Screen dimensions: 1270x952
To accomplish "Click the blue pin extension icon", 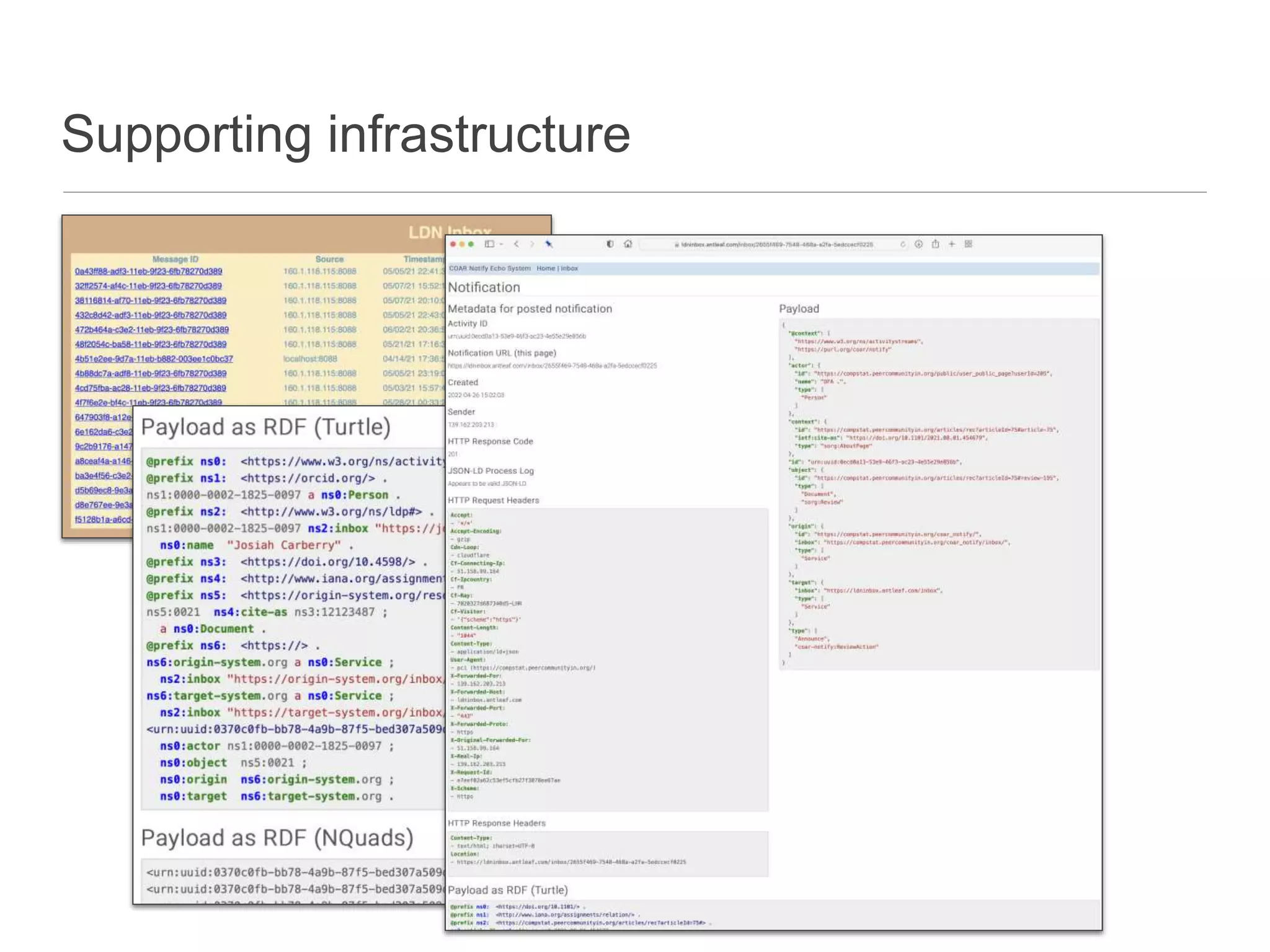I will [549, 244].
